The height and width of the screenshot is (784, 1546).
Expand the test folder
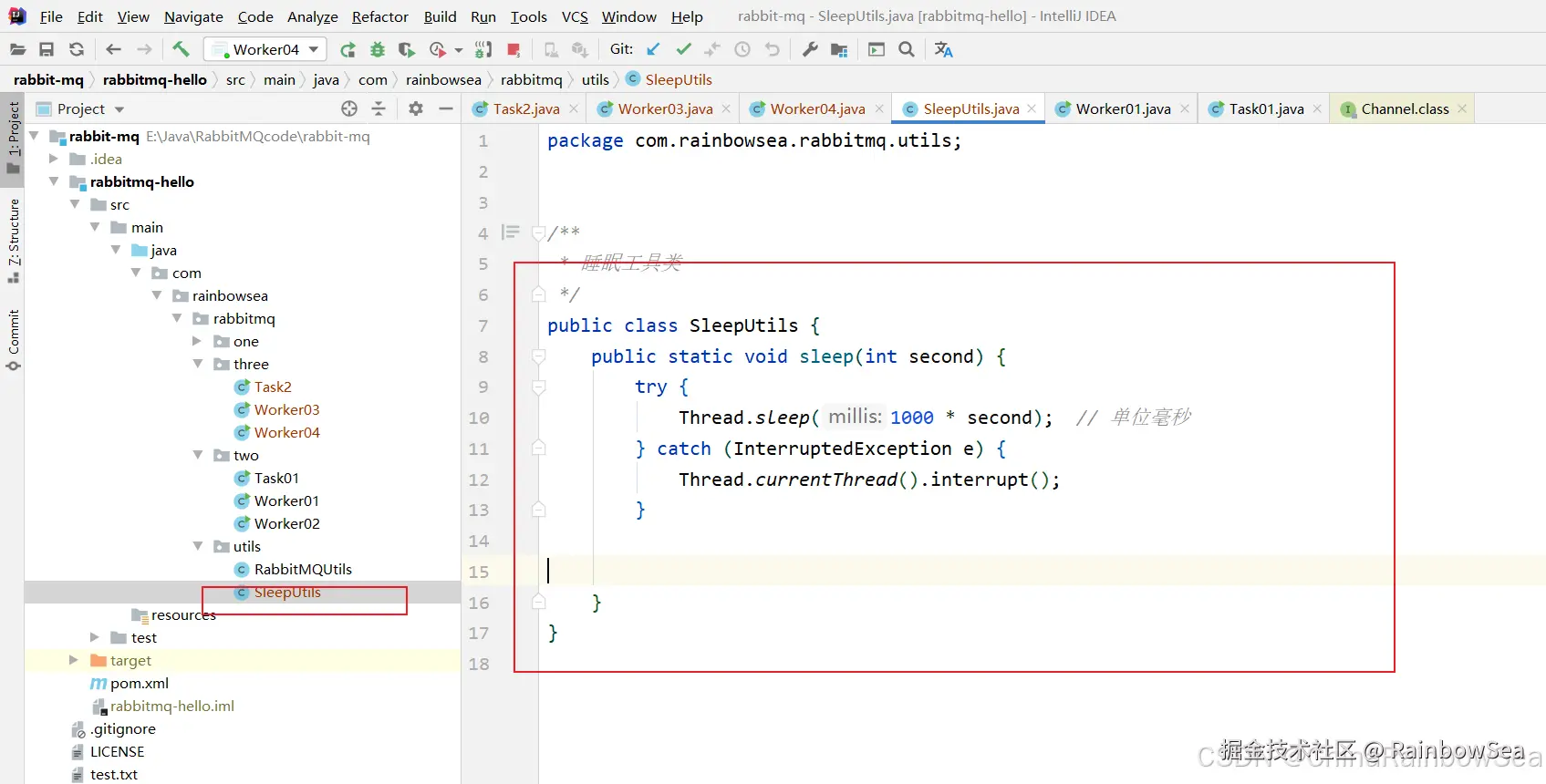coord(95,637)
